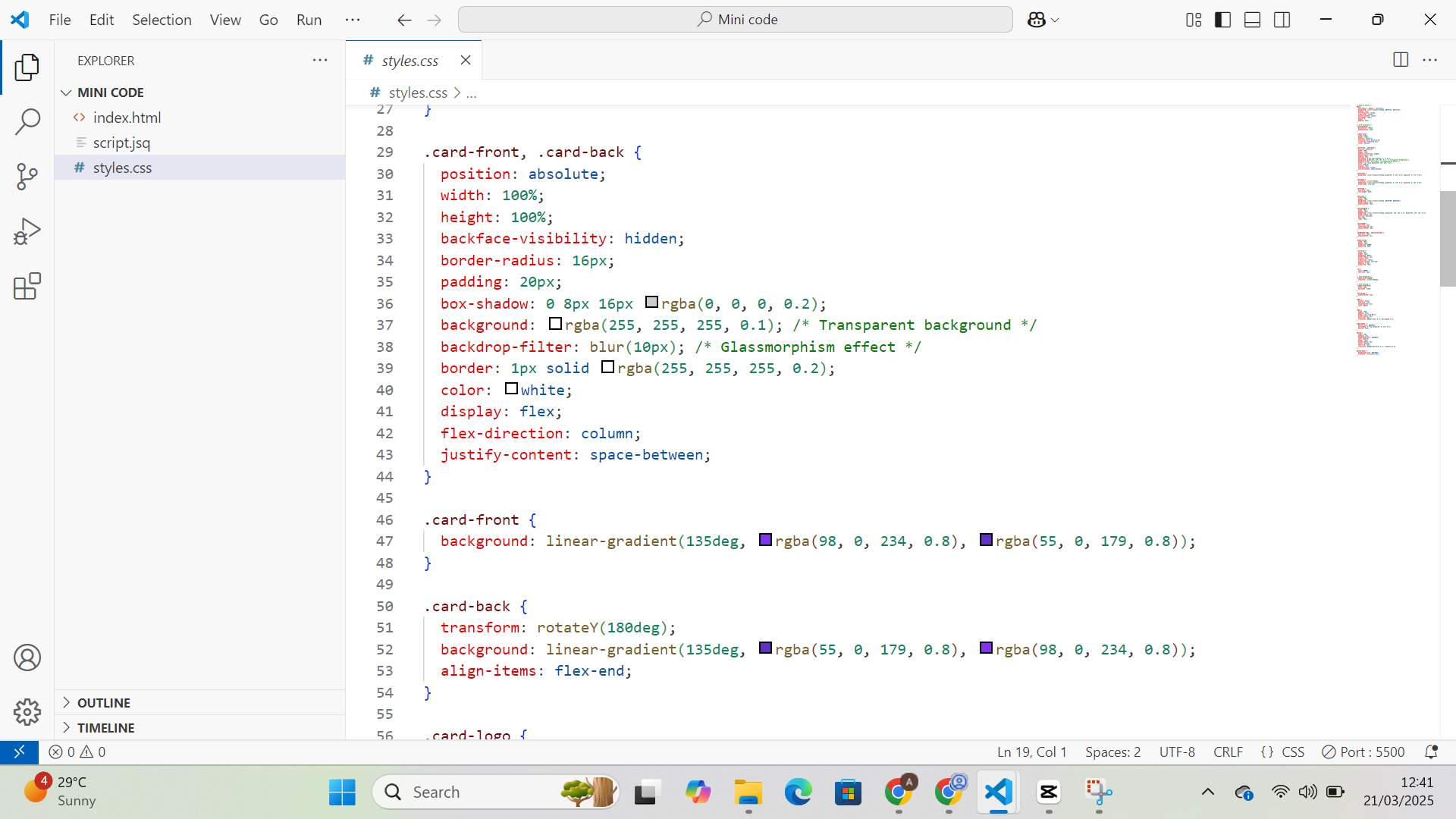Open the Explorer view in the Activity Bar

click(x=27, y=67)
